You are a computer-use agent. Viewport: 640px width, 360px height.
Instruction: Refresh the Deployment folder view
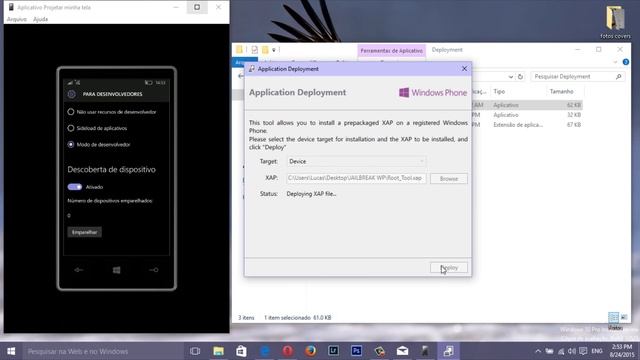pos(520,76)
